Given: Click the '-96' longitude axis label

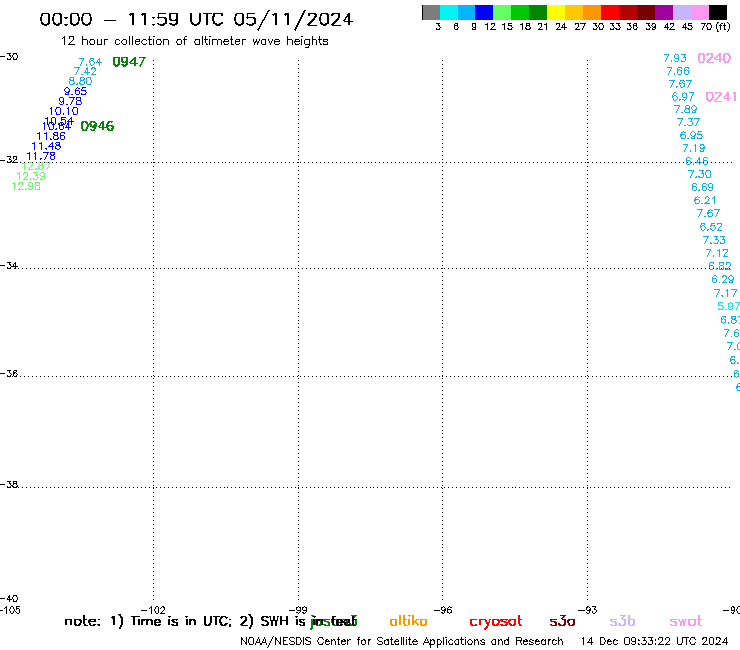Looking at the screenshot, I should (x=443, y=610).
